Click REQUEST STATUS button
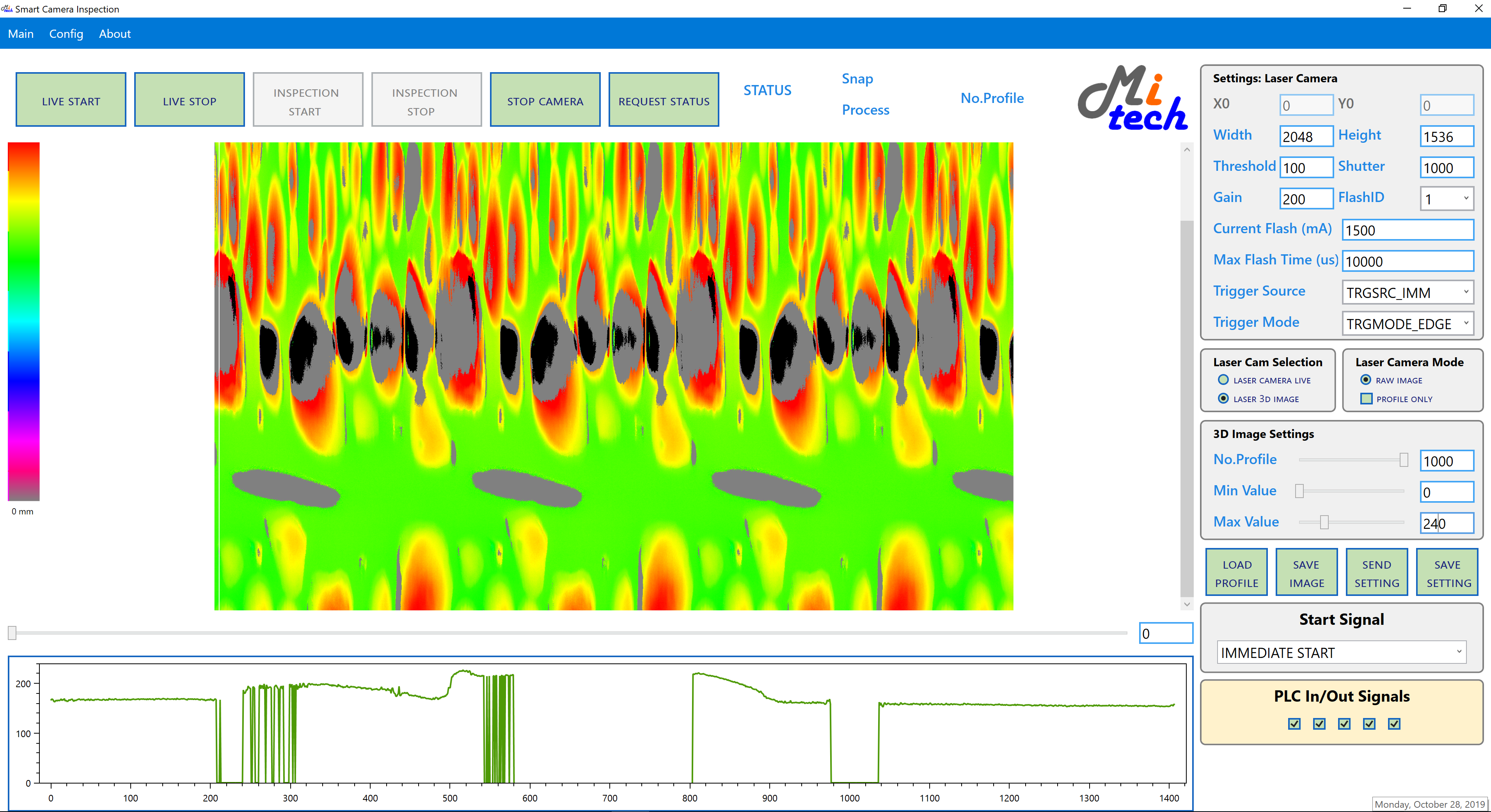Screen dimensions: 1491x812 click(x=664, y=99)
